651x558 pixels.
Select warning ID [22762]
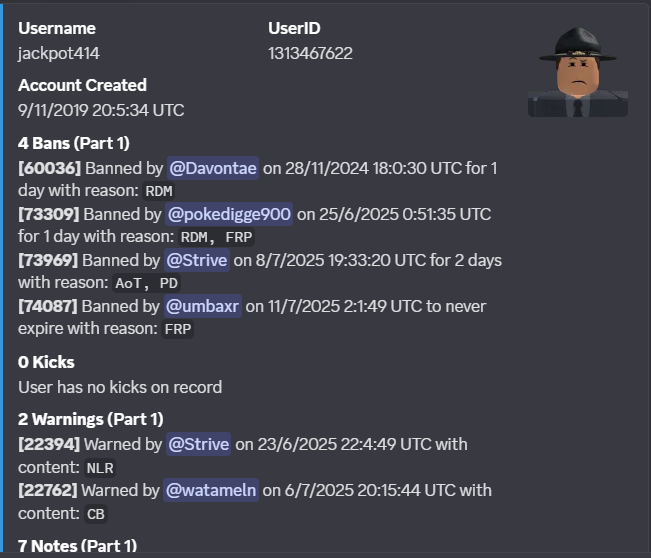click(x=48, y=490)
